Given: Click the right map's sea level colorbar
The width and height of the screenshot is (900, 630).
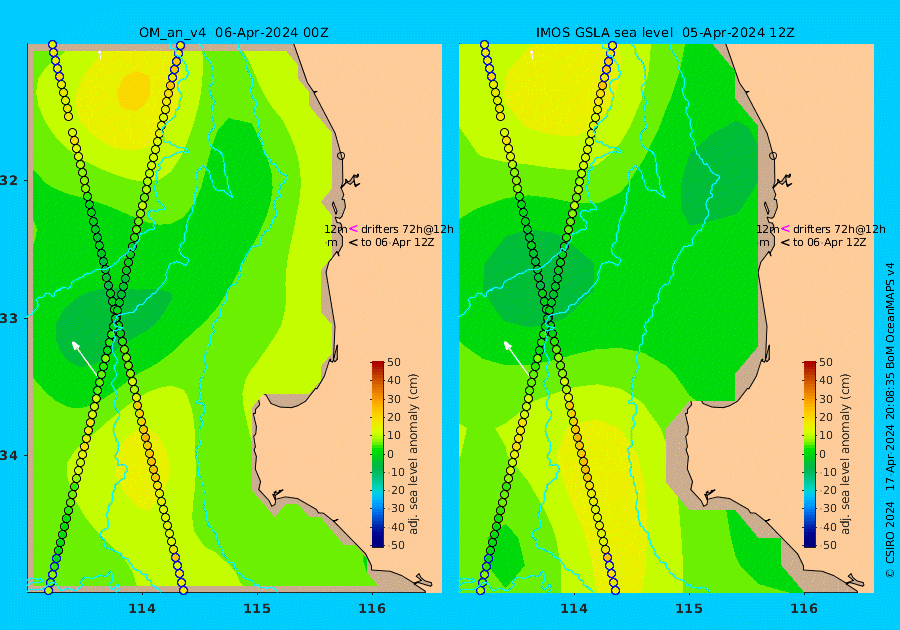Looking at the screenshot, I should pos(809,454).
